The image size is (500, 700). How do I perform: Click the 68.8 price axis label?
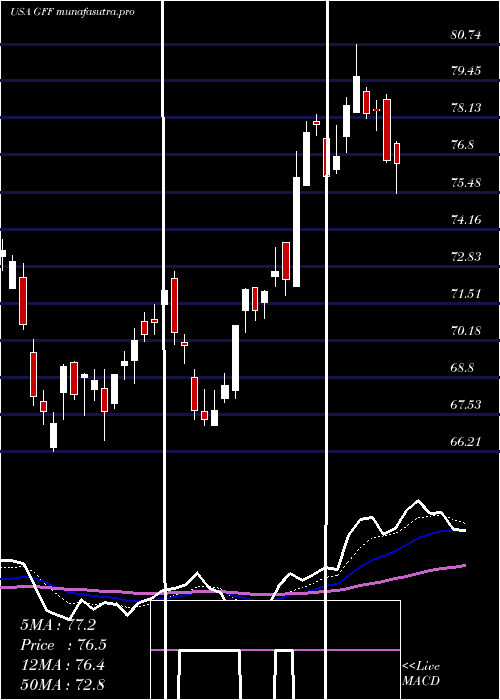pyautogui.click(x=462, y=368)
